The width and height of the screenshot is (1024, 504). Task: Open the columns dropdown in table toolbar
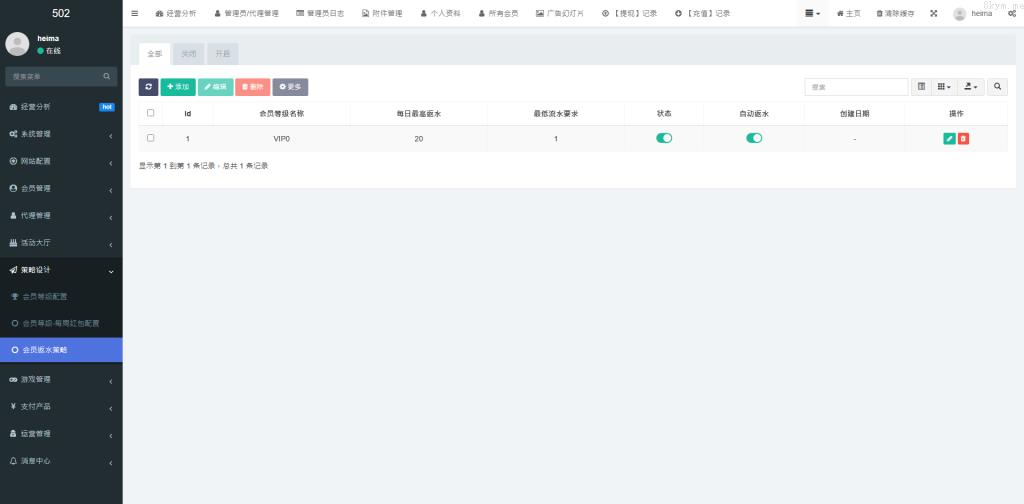click(x=944, y=87)
